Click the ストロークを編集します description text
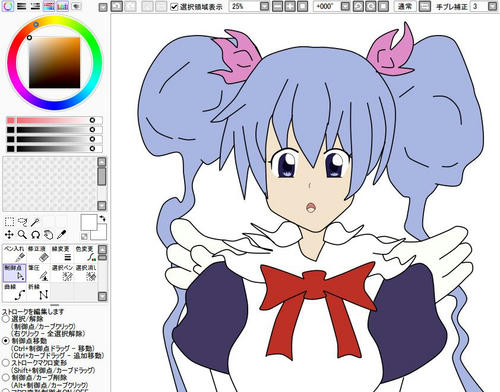This screenshot has height=392, width=500. [x=33, y=312]
